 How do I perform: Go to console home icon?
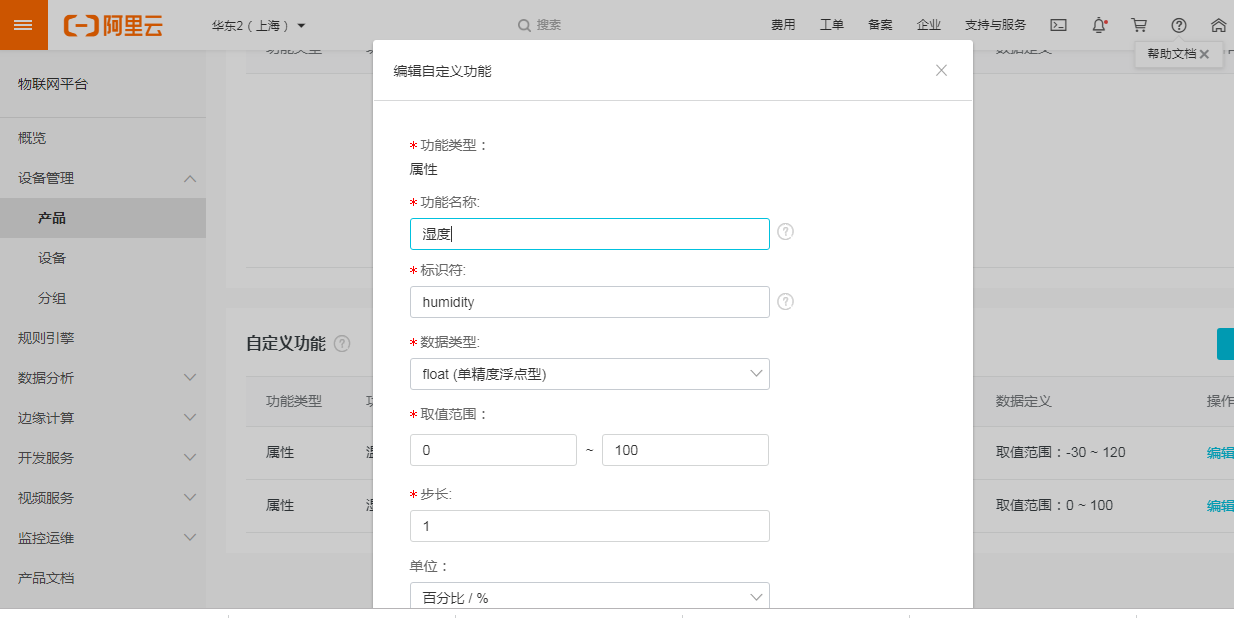tap(1218, 25)
